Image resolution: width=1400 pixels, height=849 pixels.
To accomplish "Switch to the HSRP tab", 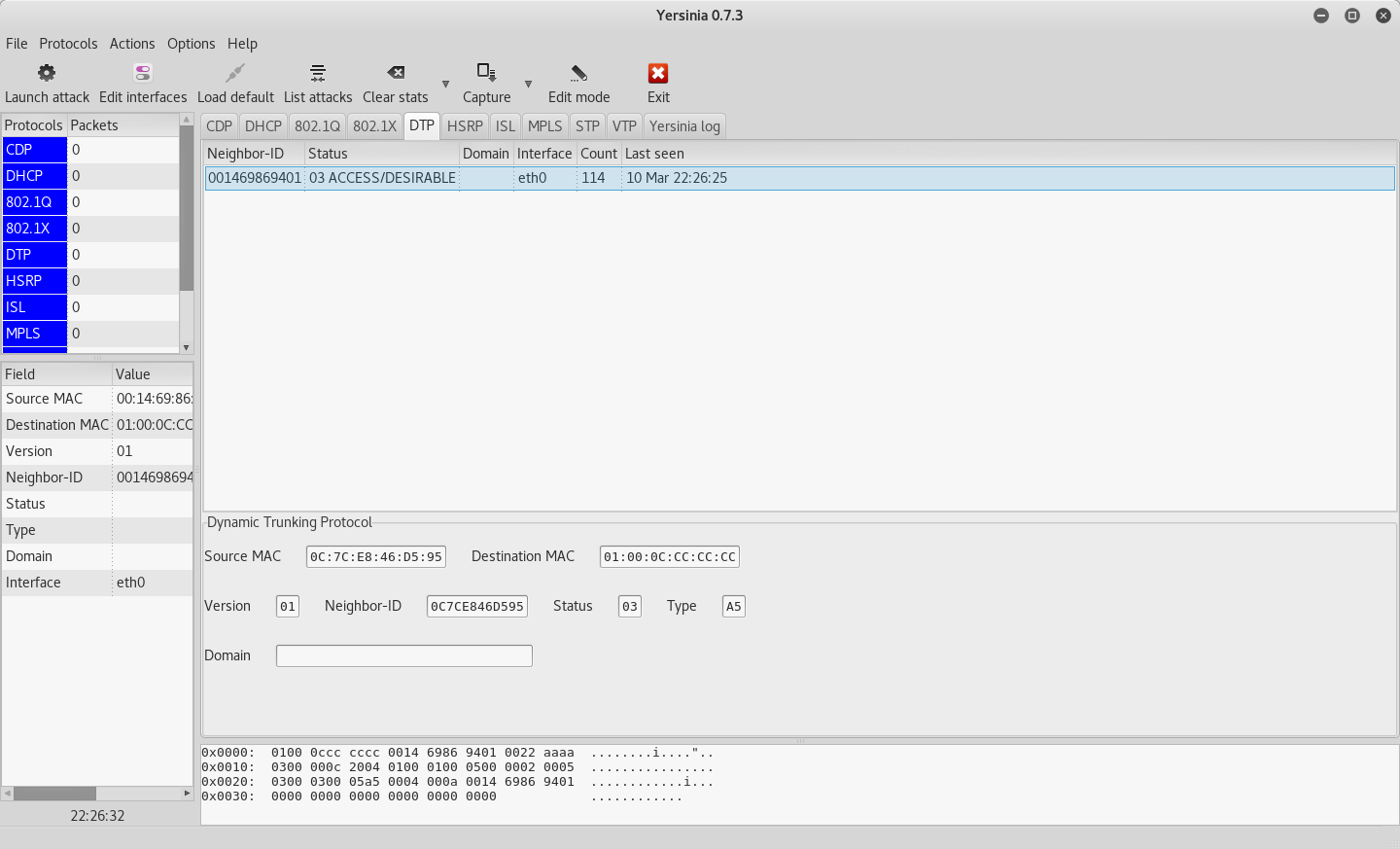I will coord(465,126).
